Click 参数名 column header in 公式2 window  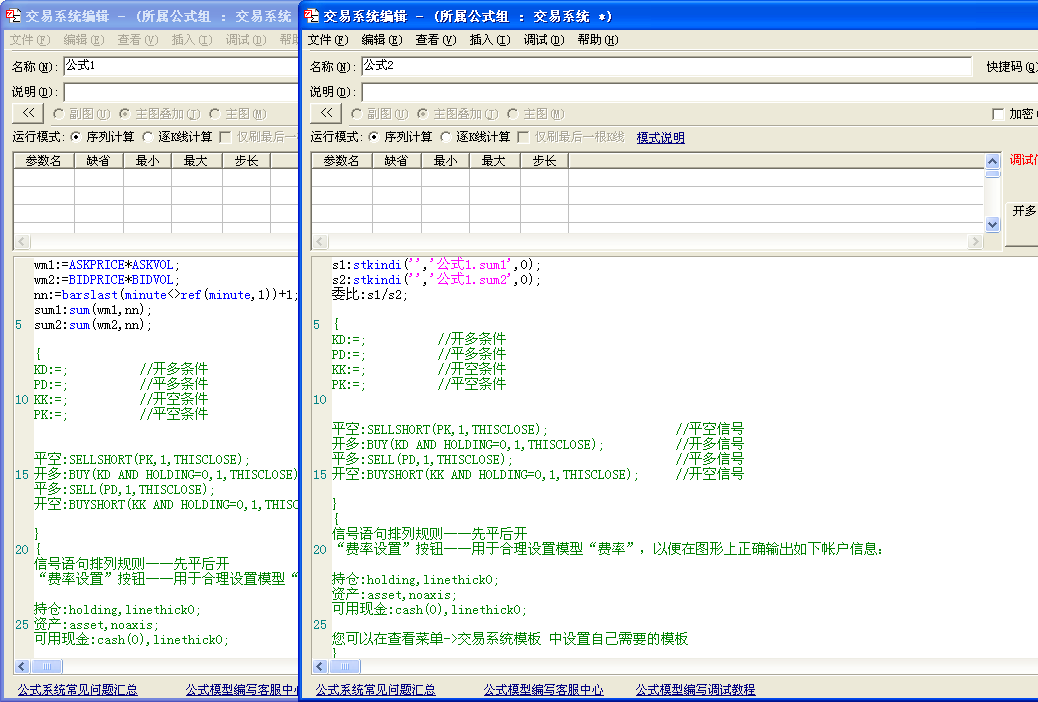[342, 161]
